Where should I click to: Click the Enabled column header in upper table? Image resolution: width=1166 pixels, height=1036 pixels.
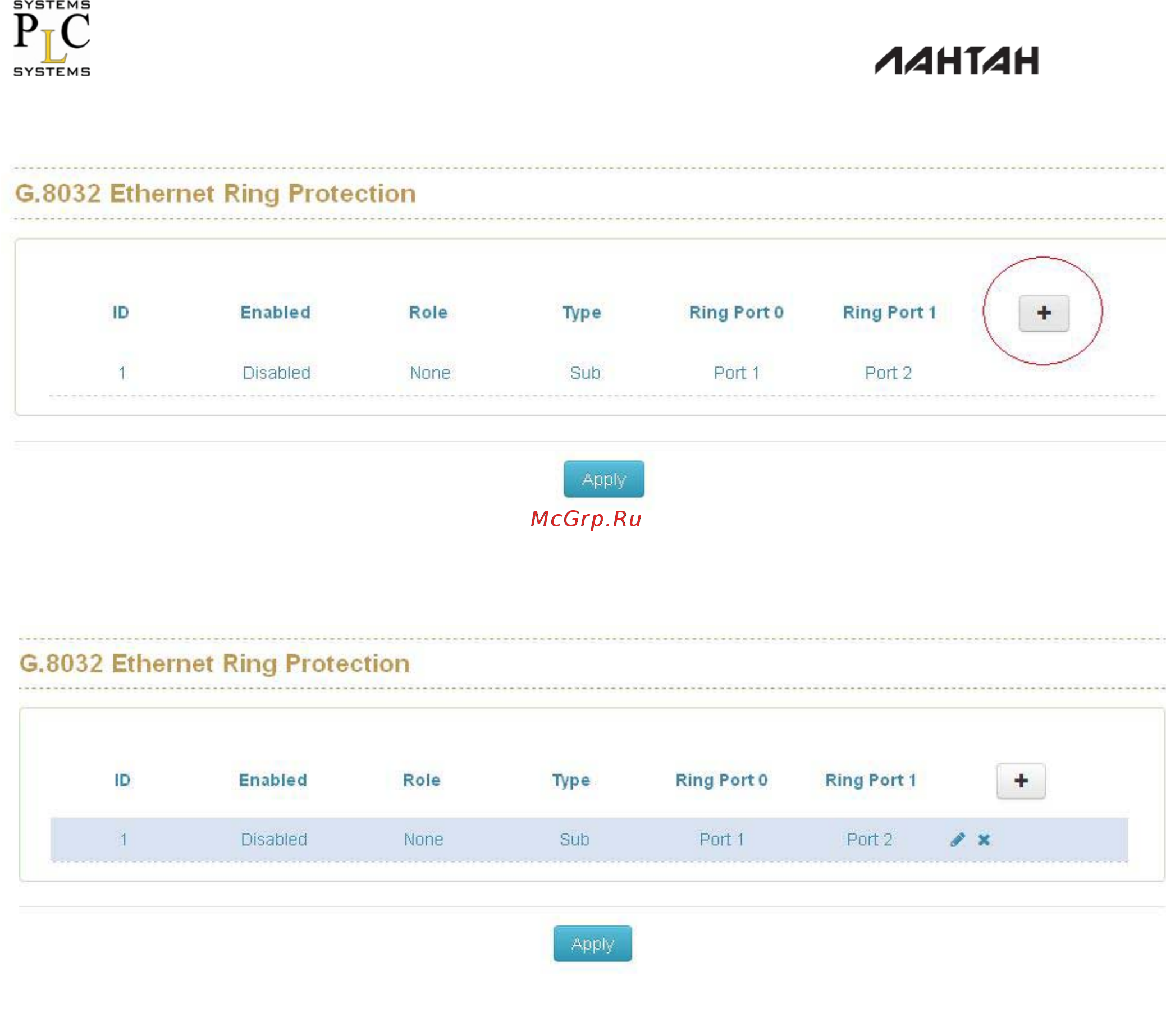276,313
